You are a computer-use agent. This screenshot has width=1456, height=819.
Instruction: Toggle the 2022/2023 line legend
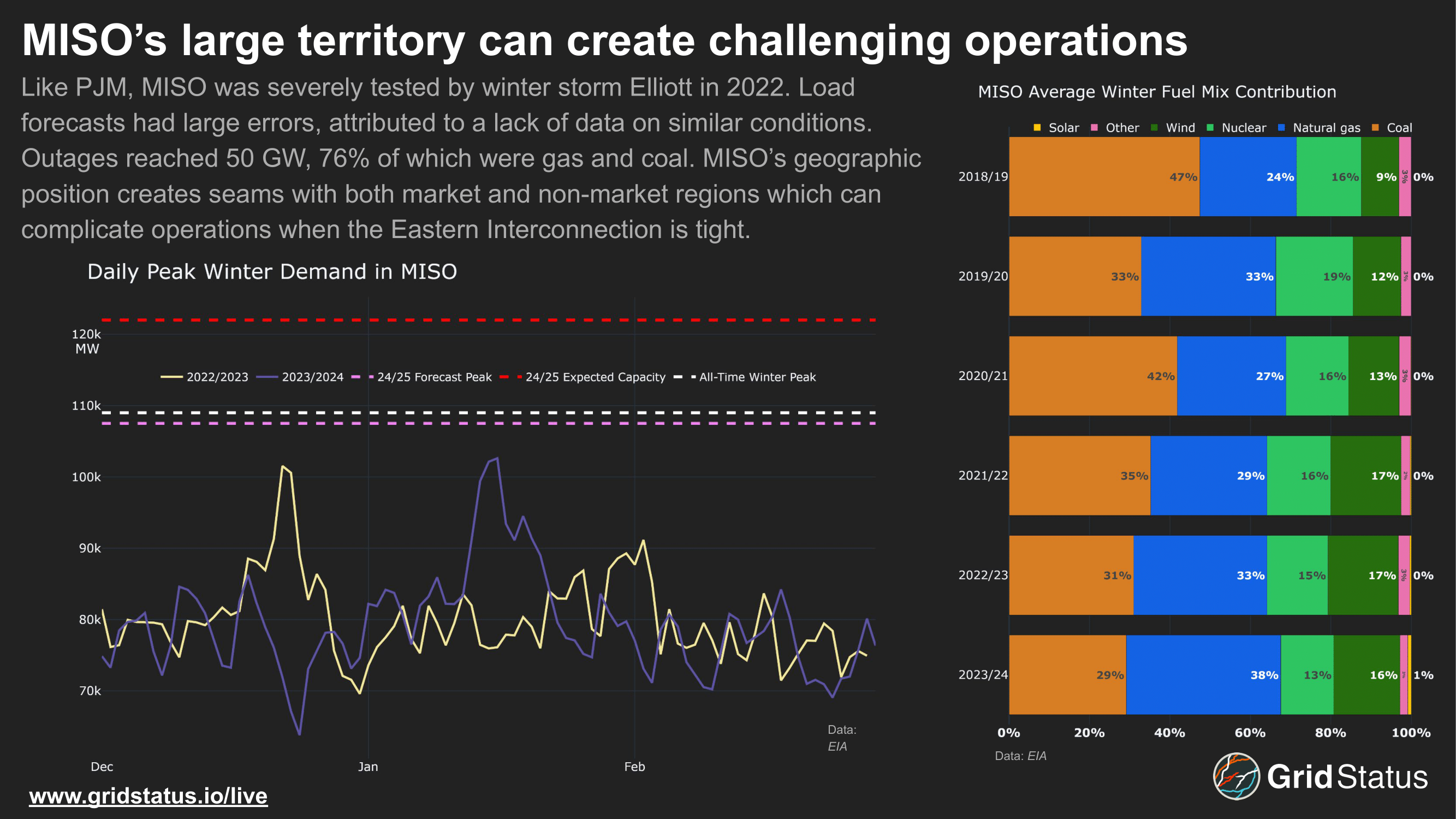[x=217, y=377]
